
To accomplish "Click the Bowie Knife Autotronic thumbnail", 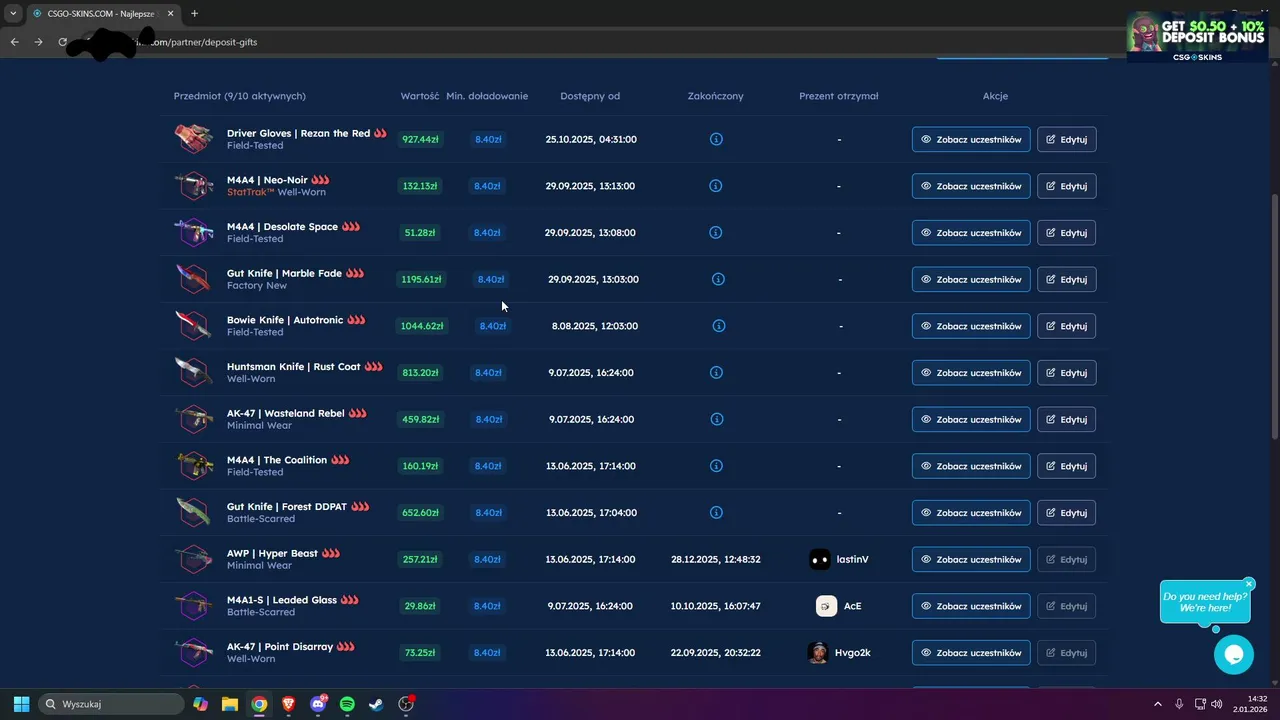I will 193,326.
